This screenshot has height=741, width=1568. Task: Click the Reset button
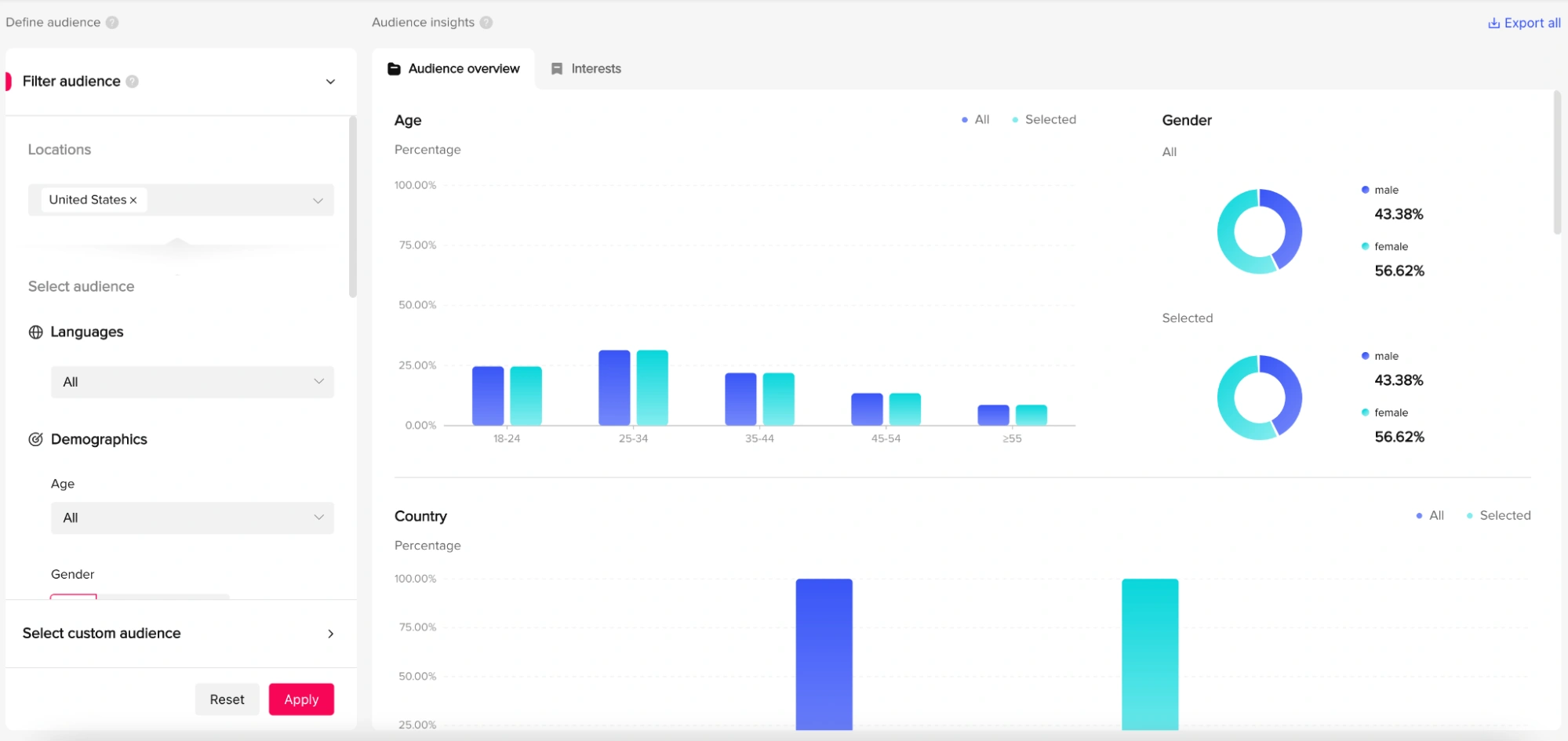(227, 699)
